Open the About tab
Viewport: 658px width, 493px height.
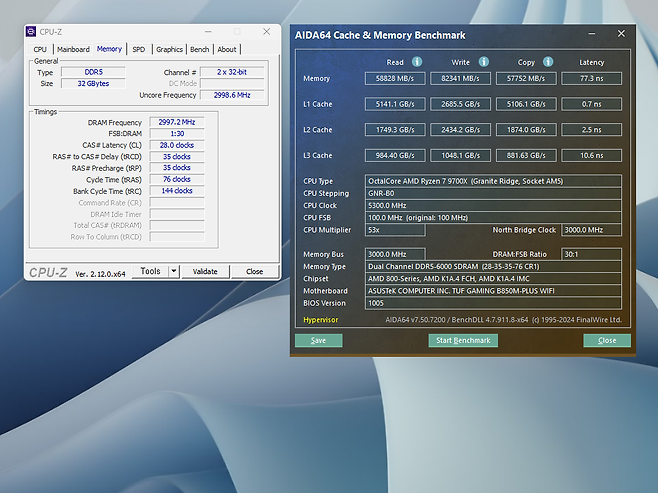click(227, 49)
